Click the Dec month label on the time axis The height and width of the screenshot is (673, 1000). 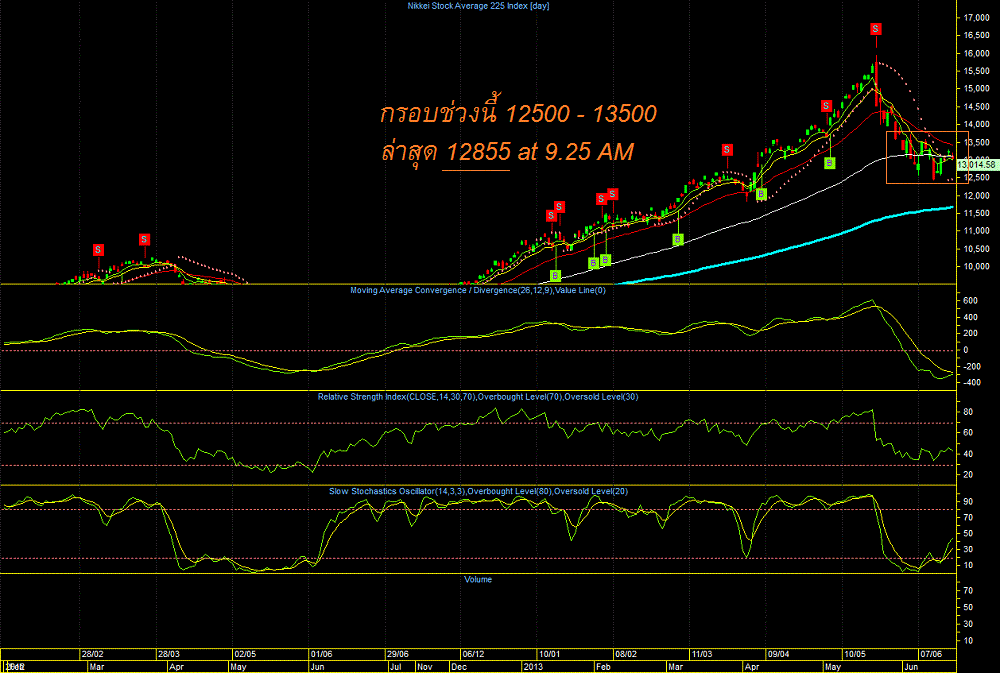(459, 667)
